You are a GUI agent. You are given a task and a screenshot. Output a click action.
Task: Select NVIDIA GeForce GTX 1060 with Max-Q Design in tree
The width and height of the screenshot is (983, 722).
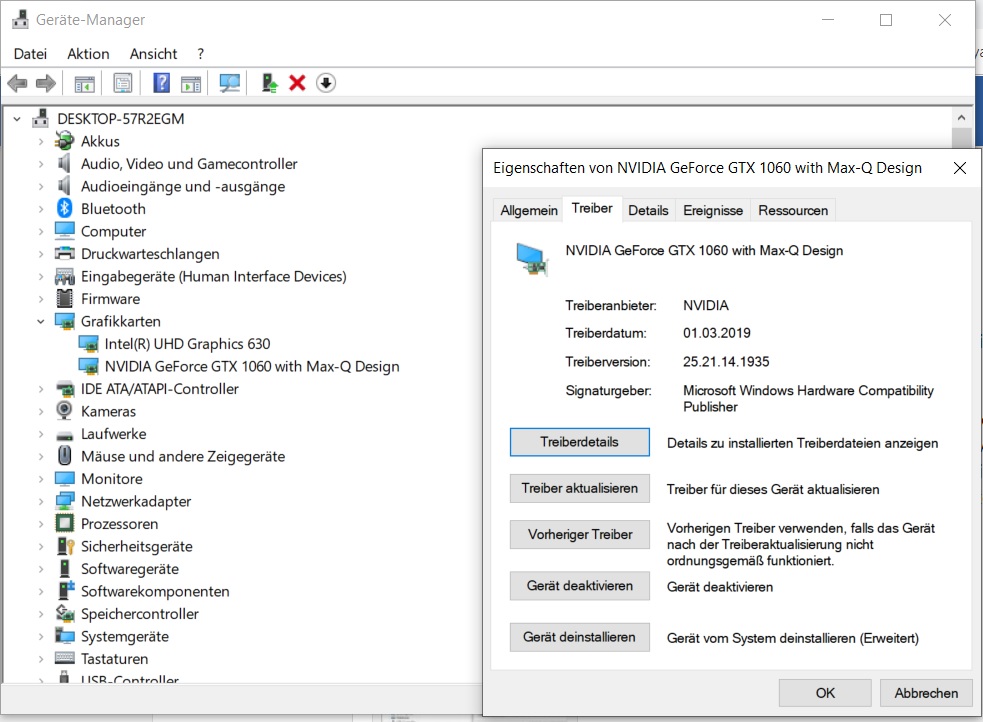point(251,367)
